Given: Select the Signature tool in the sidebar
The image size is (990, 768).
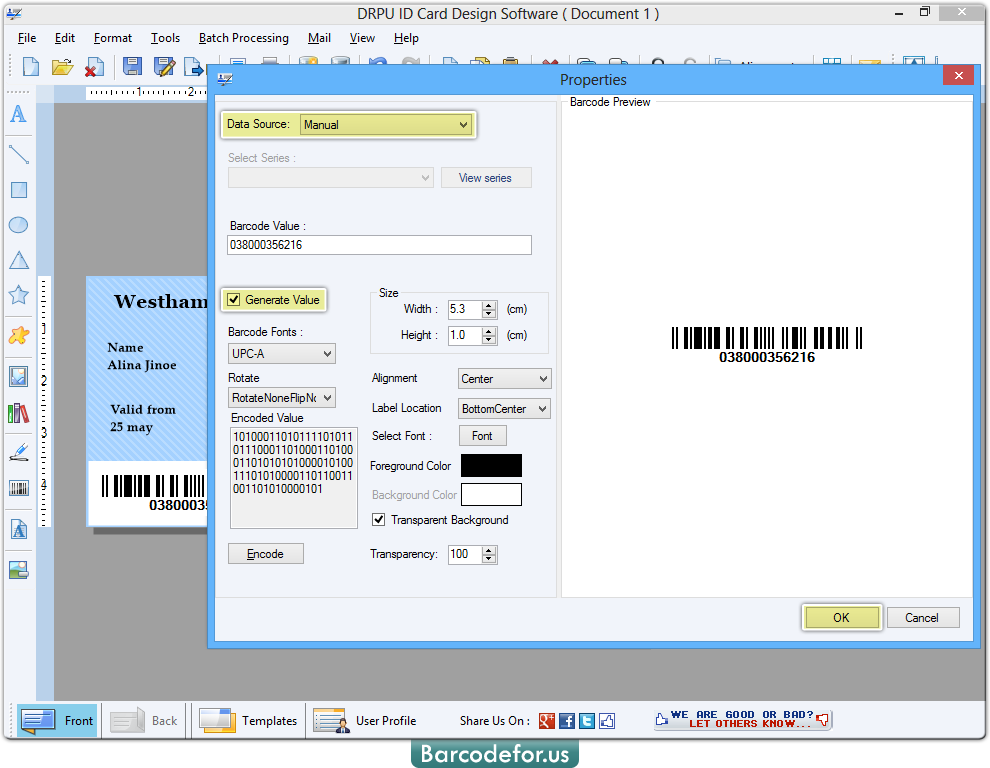Looking at the screenshot, I should click(x=18, y=450).
